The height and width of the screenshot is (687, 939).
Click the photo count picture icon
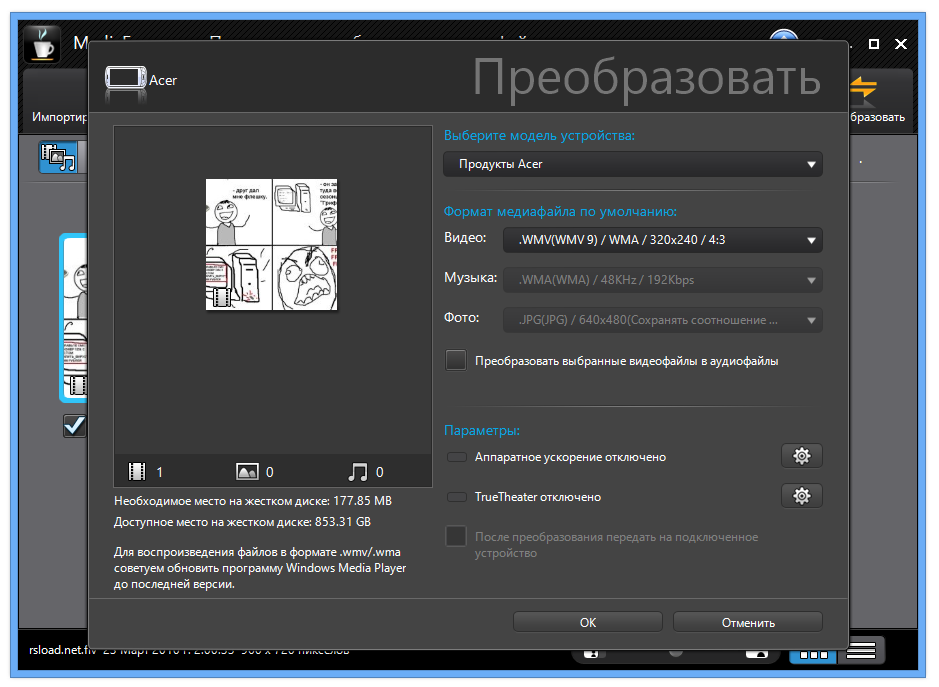click(247, 472)
